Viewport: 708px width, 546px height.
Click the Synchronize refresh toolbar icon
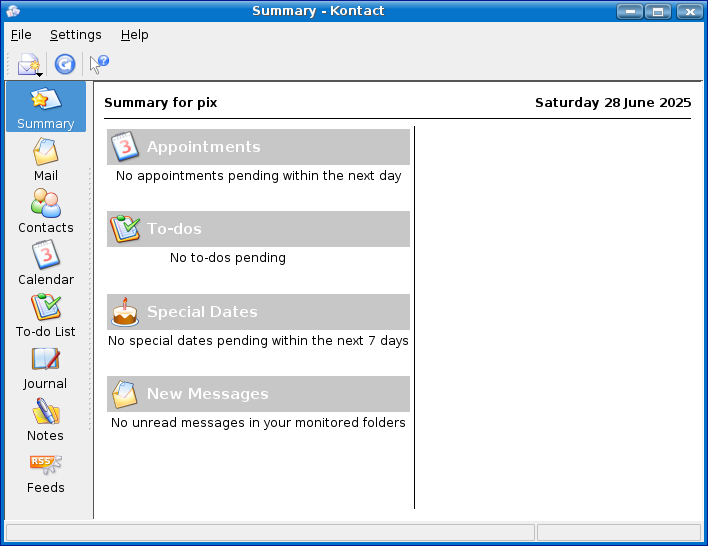pos(65,64)
